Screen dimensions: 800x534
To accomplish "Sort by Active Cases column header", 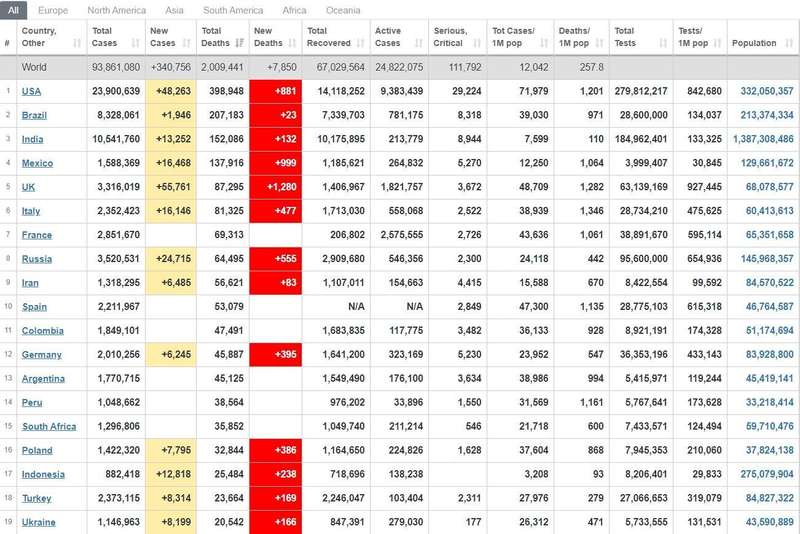I will point(388,37).
